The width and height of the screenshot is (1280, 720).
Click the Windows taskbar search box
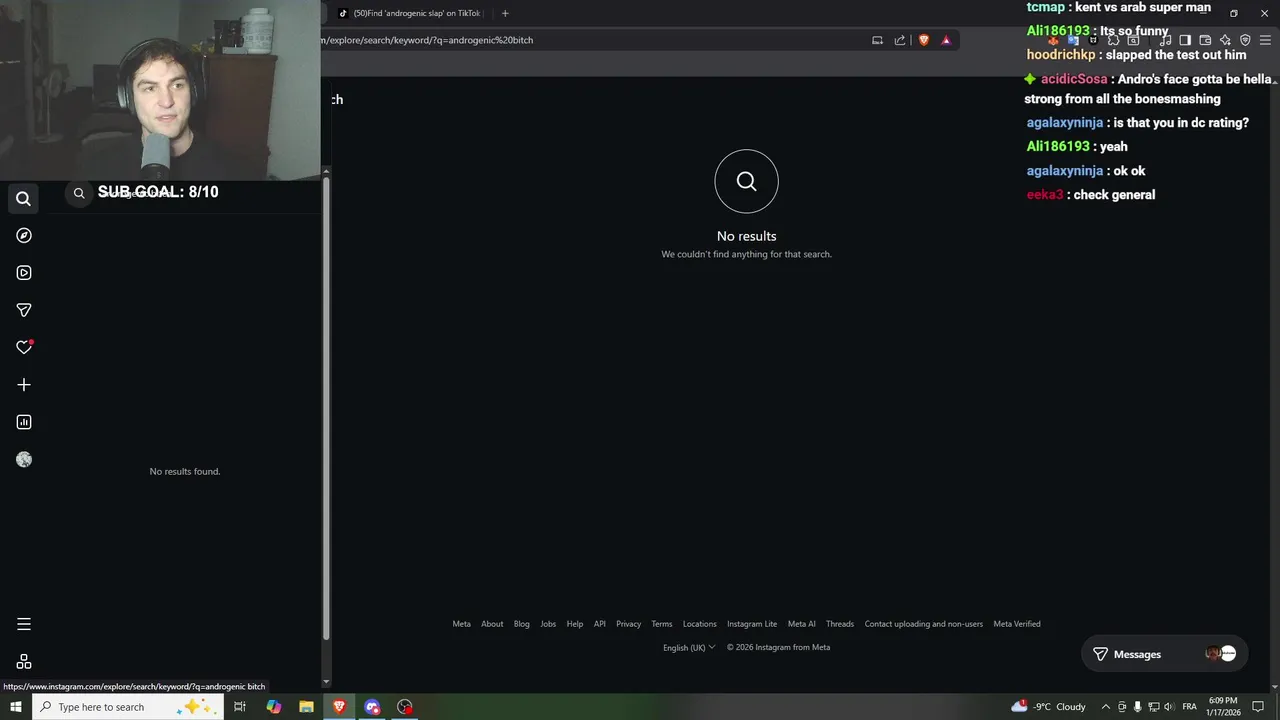127,707
